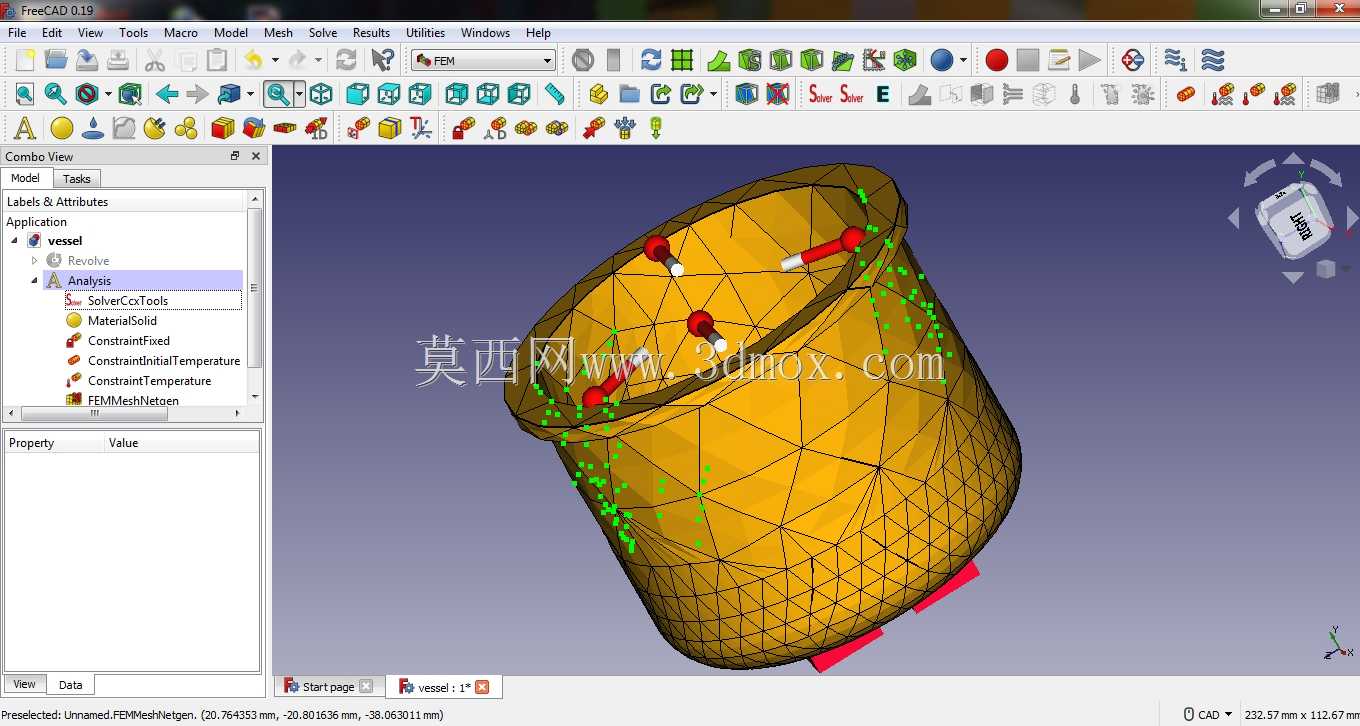Viewport: 1360px width, 726px height.
Task: Open the zoom tool dropdown arrow
Action: click(x=299, y=94)
